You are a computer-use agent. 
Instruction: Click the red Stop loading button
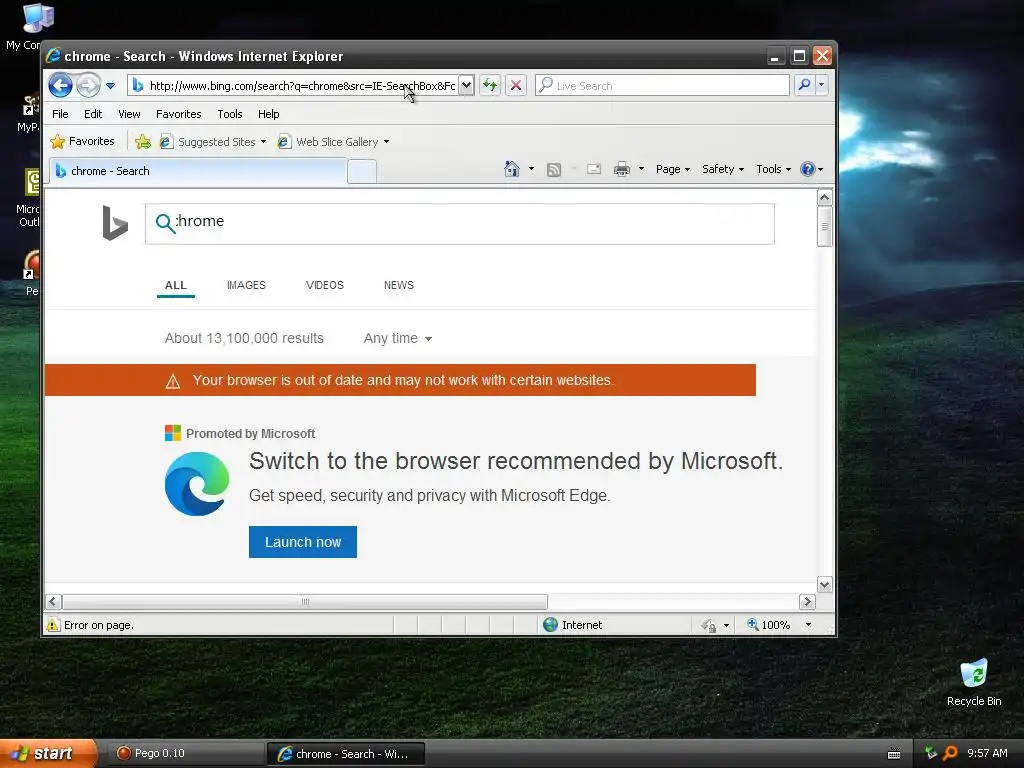coord(516,85)
